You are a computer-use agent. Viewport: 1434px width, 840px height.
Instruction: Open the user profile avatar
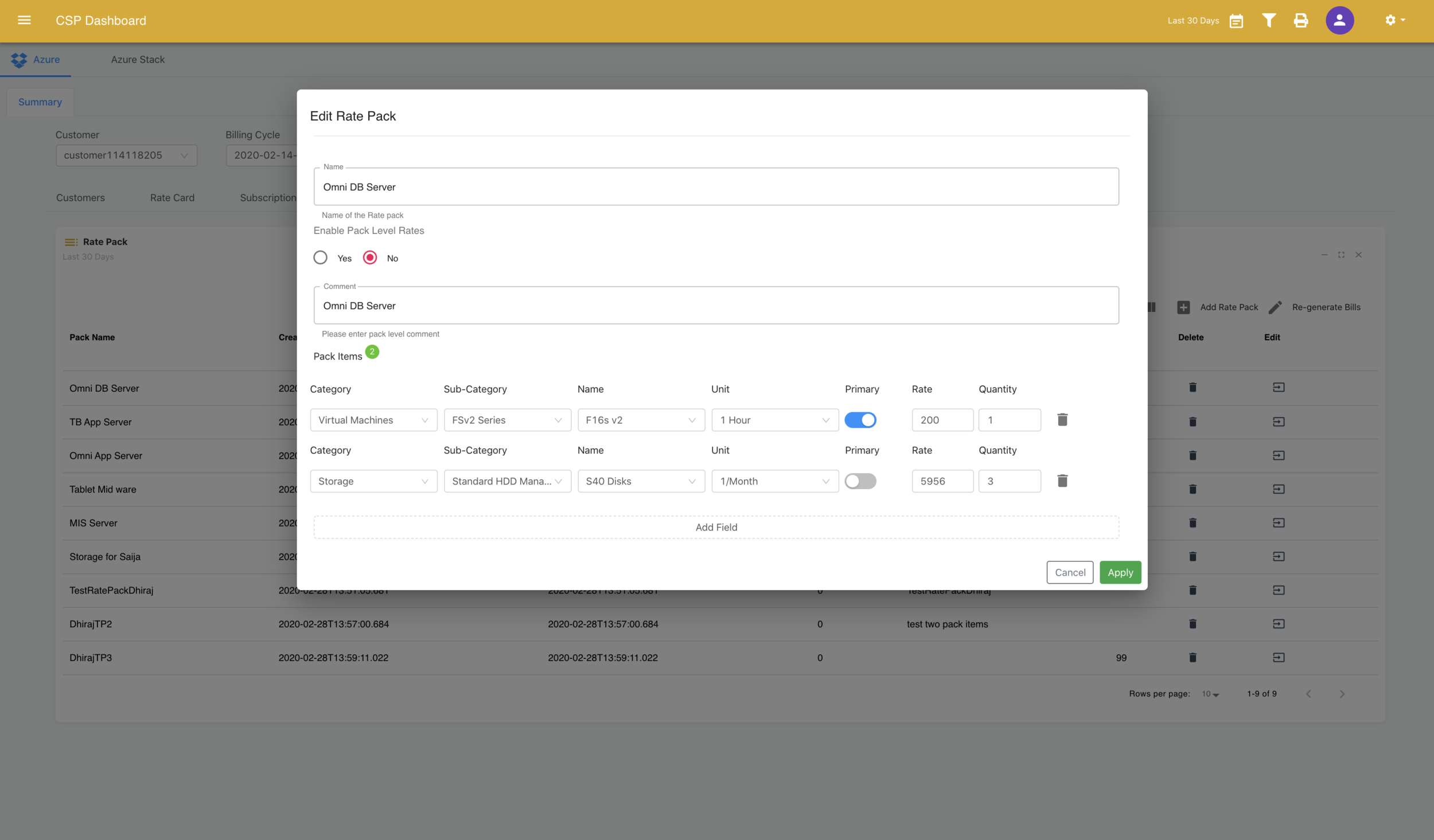[x=1339, y=21]
